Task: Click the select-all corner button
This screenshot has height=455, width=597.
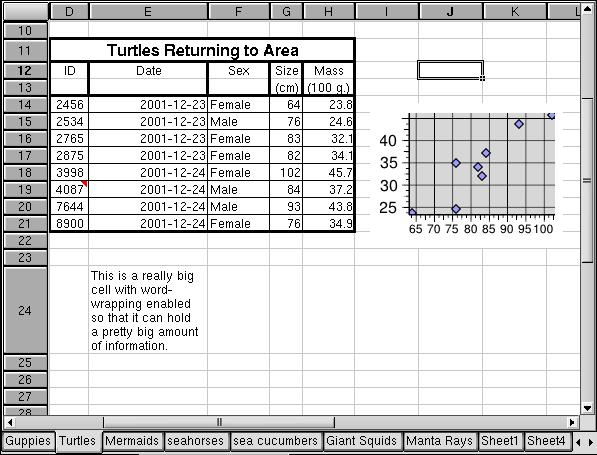Action: click(26, 11)
